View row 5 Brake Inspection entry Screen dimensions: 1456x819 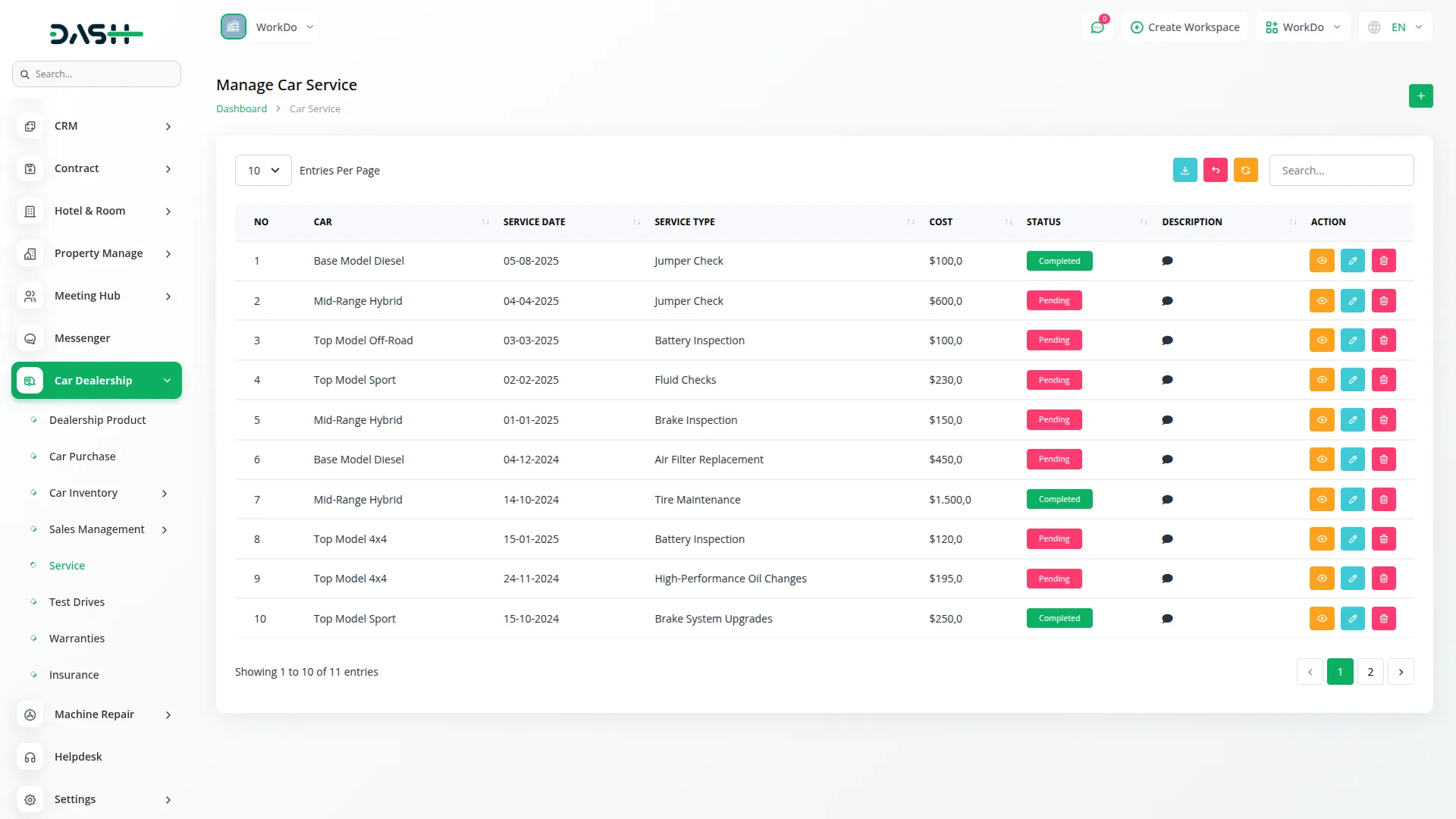click(1321, 420)
